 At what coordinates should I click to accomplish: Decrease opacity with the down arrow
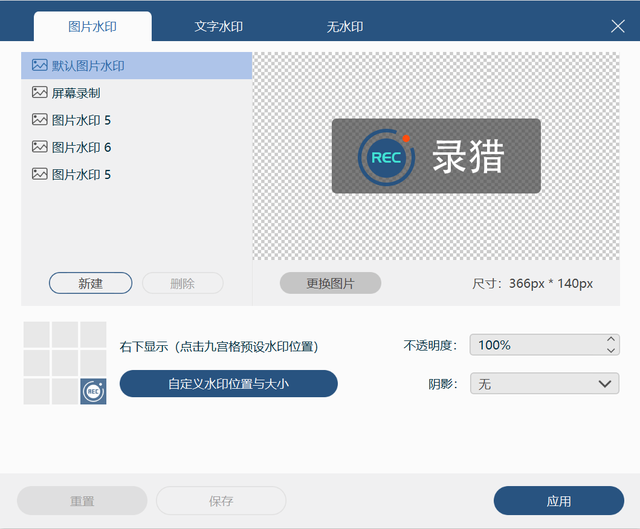611,350
